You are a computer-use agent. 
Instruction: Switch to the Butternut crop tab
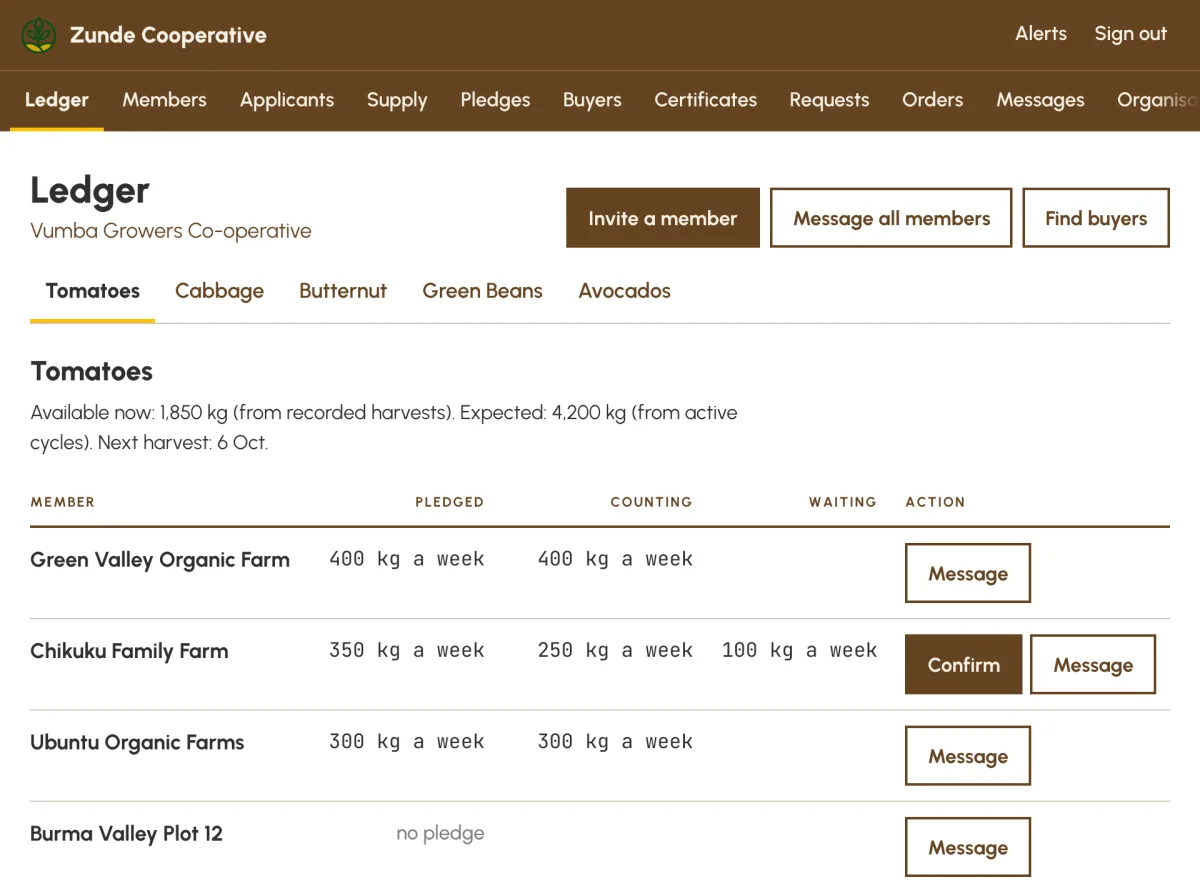[x=343, y=291]
